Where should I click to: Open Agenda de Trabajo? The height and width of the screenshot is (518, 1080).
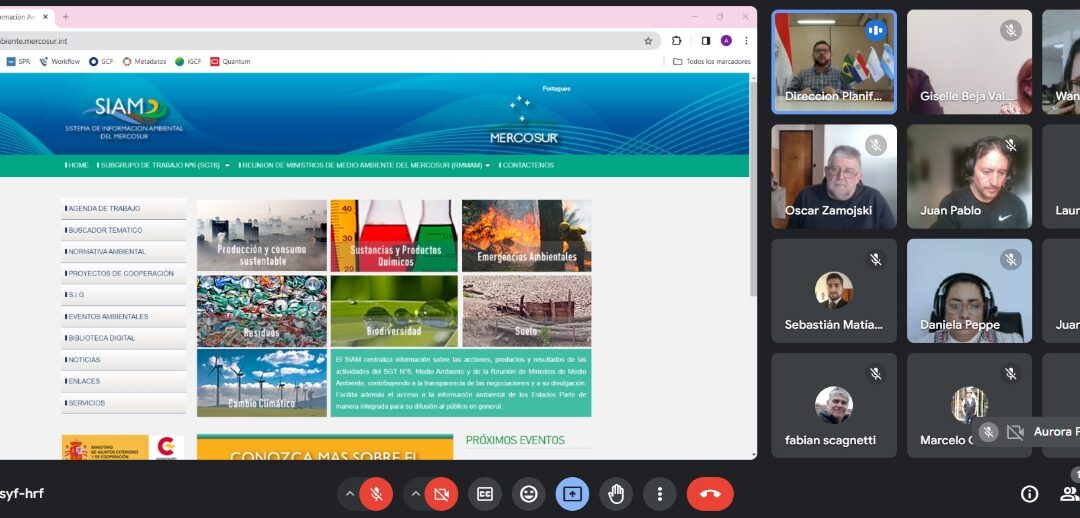click(123, 208)
